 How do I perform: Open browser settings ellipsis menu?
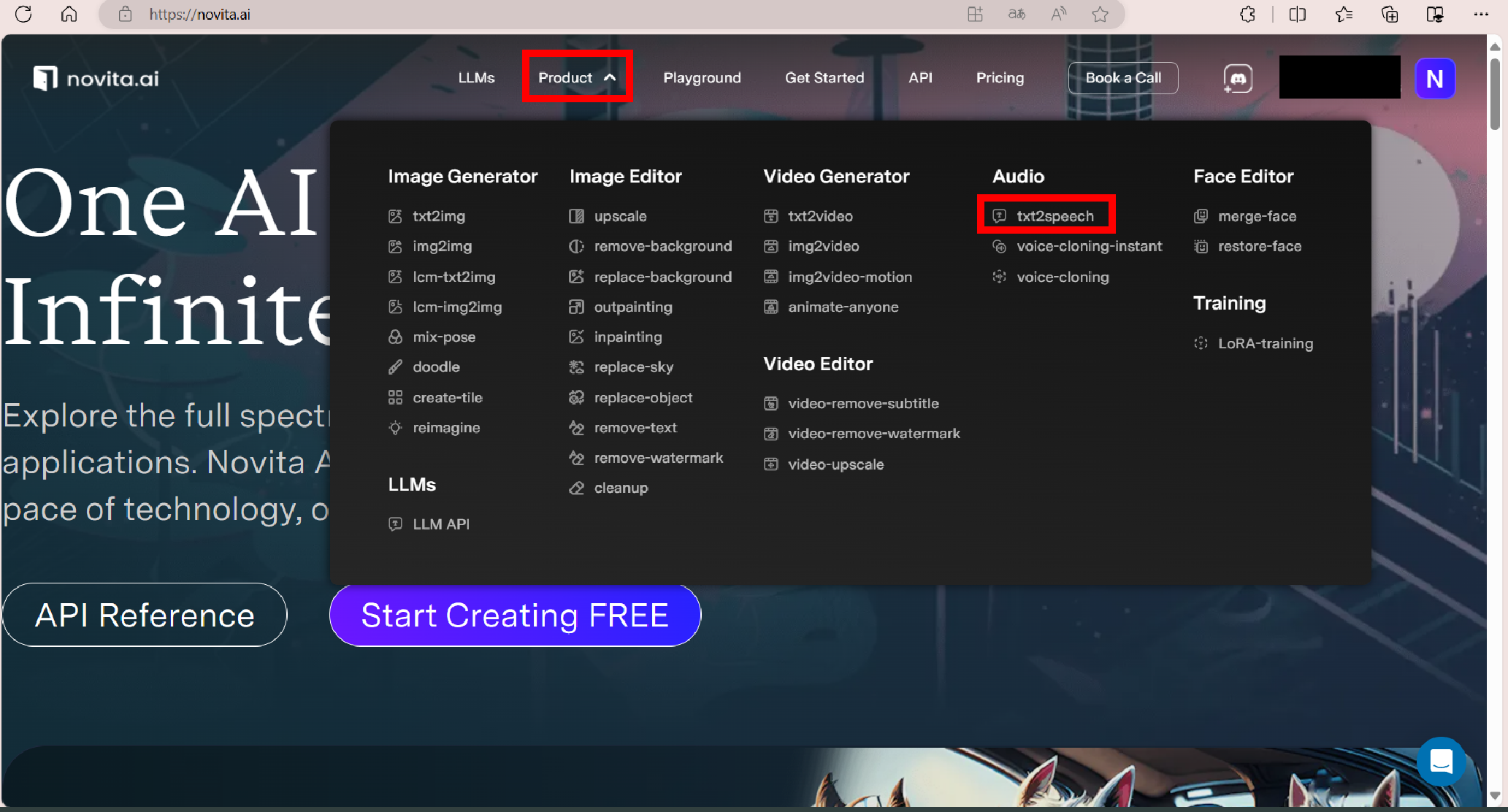(1480, 14)
